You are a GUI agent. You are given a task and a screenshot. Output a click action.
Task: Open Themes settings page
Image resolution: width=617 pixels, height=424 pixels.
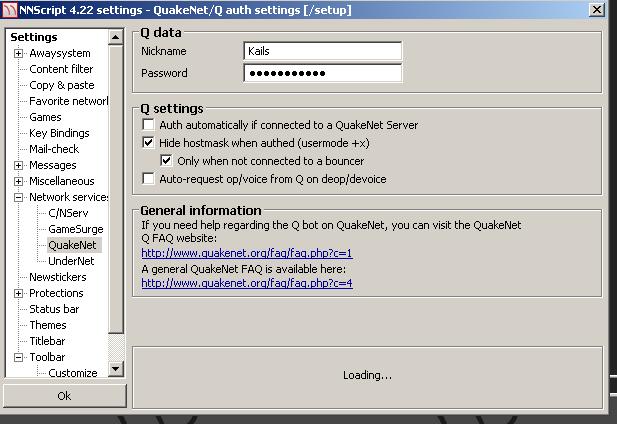coord(48,325)
